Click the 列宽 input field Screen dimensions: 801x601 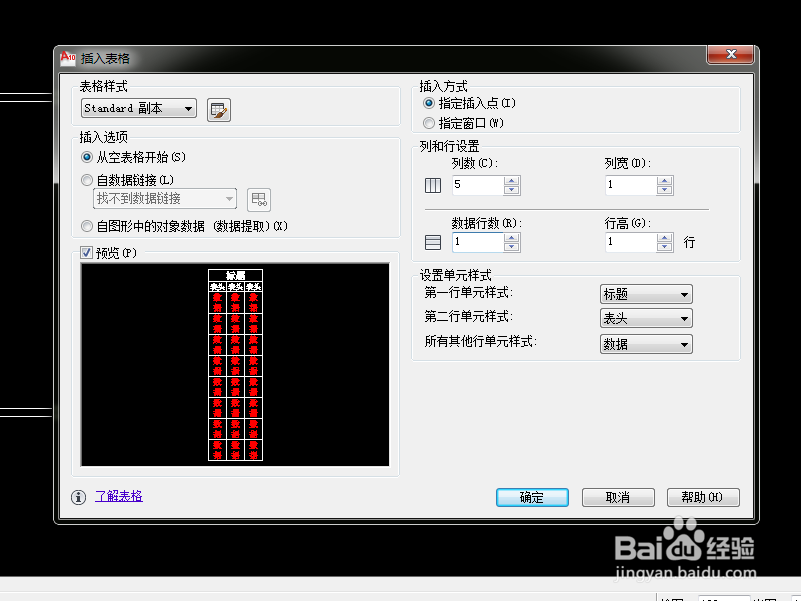[630, 185]
